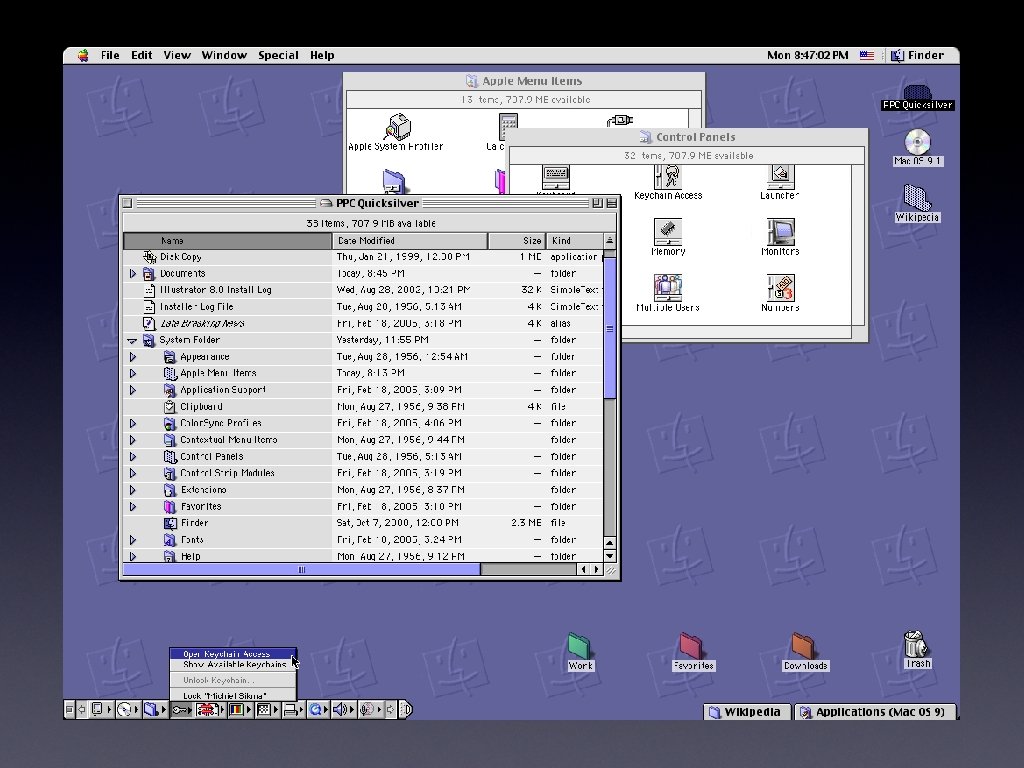Collapse the Control Strip using its end tab
The width and height of the screenshot is (1024, 768).
tap(406, 710)
